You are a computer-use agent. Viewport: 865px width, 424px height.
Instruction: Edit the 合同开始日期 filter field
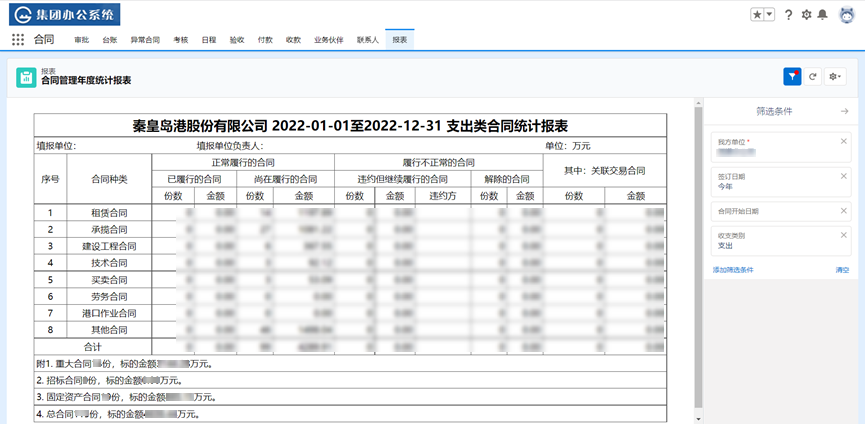click(x=781, y=211)
